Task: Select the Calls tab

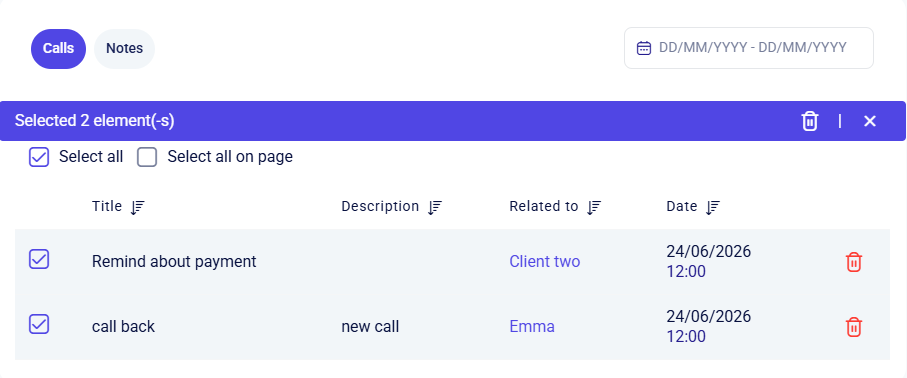Action: [x=58, y=49]
